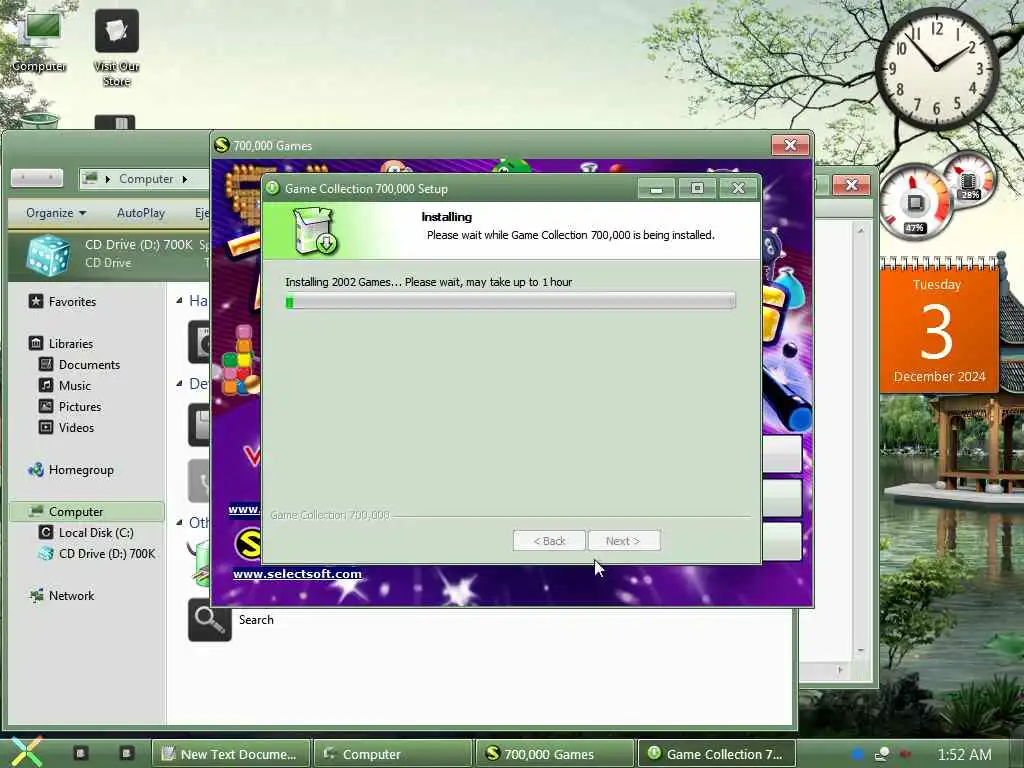Select Network in navigation pane
Viewport: 1024px width, 768px height.
[x=71, y=596]
